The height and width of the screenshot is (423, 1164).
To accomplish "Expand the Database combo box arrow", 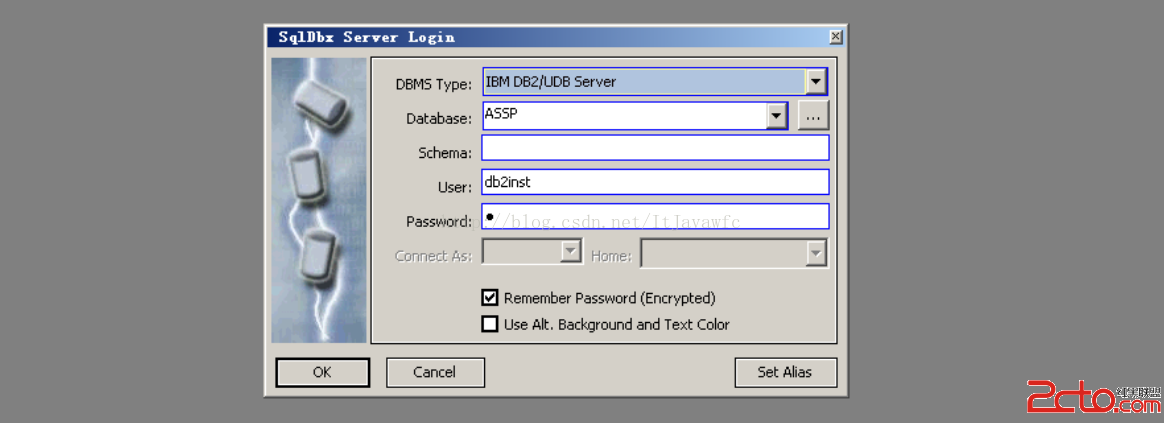I will [x=776, y=116].
